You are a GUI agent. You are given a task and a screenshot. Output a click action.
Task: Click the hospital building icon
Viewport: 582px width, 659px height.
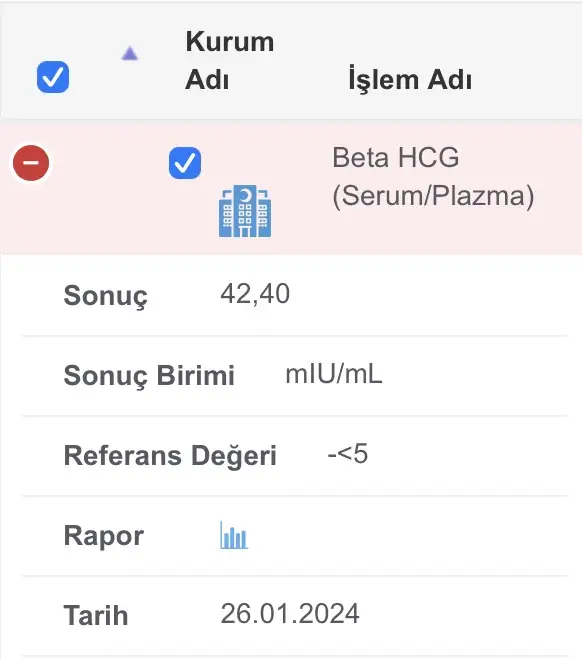(245, 211)
